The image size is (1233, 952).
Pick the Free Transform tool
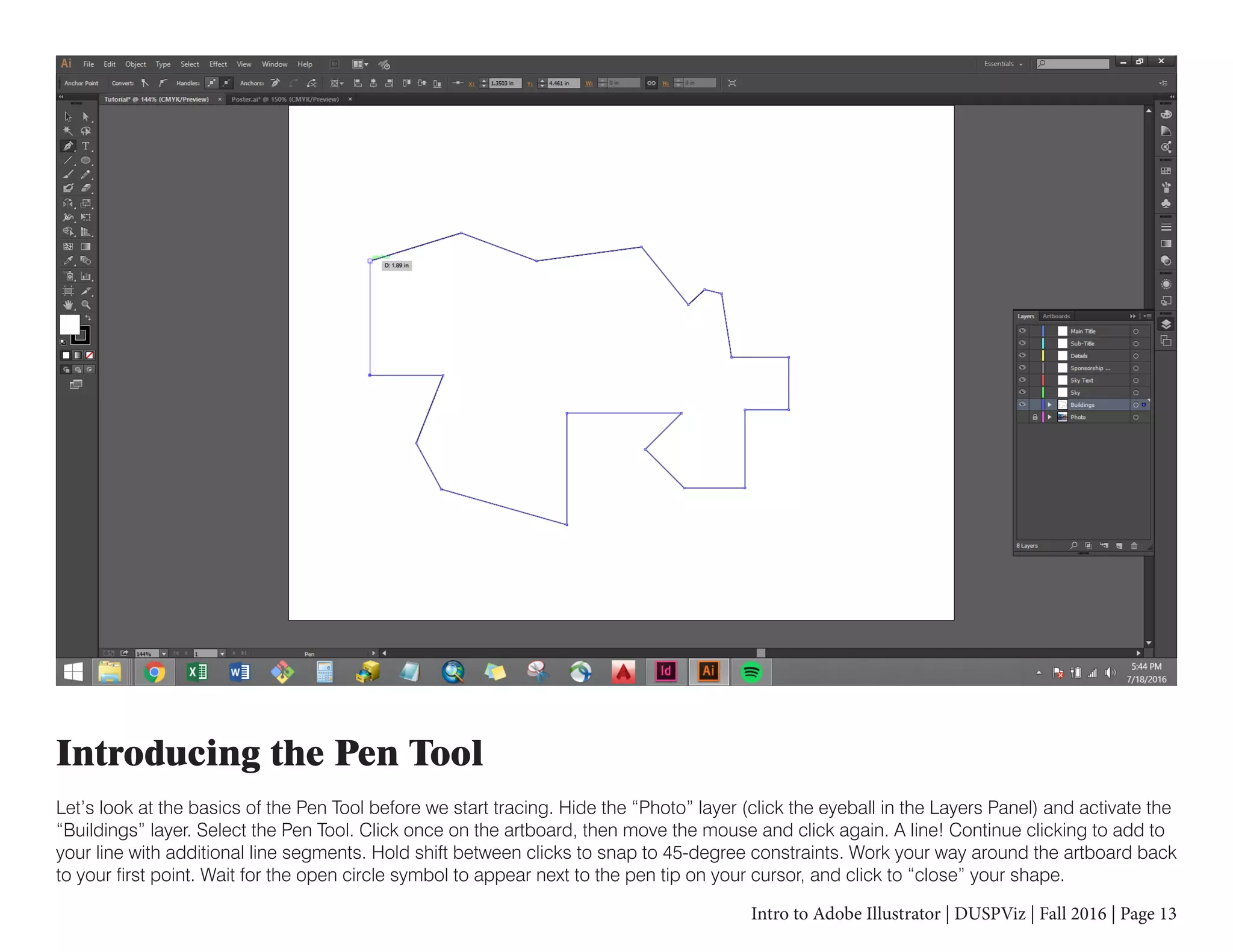85,217
